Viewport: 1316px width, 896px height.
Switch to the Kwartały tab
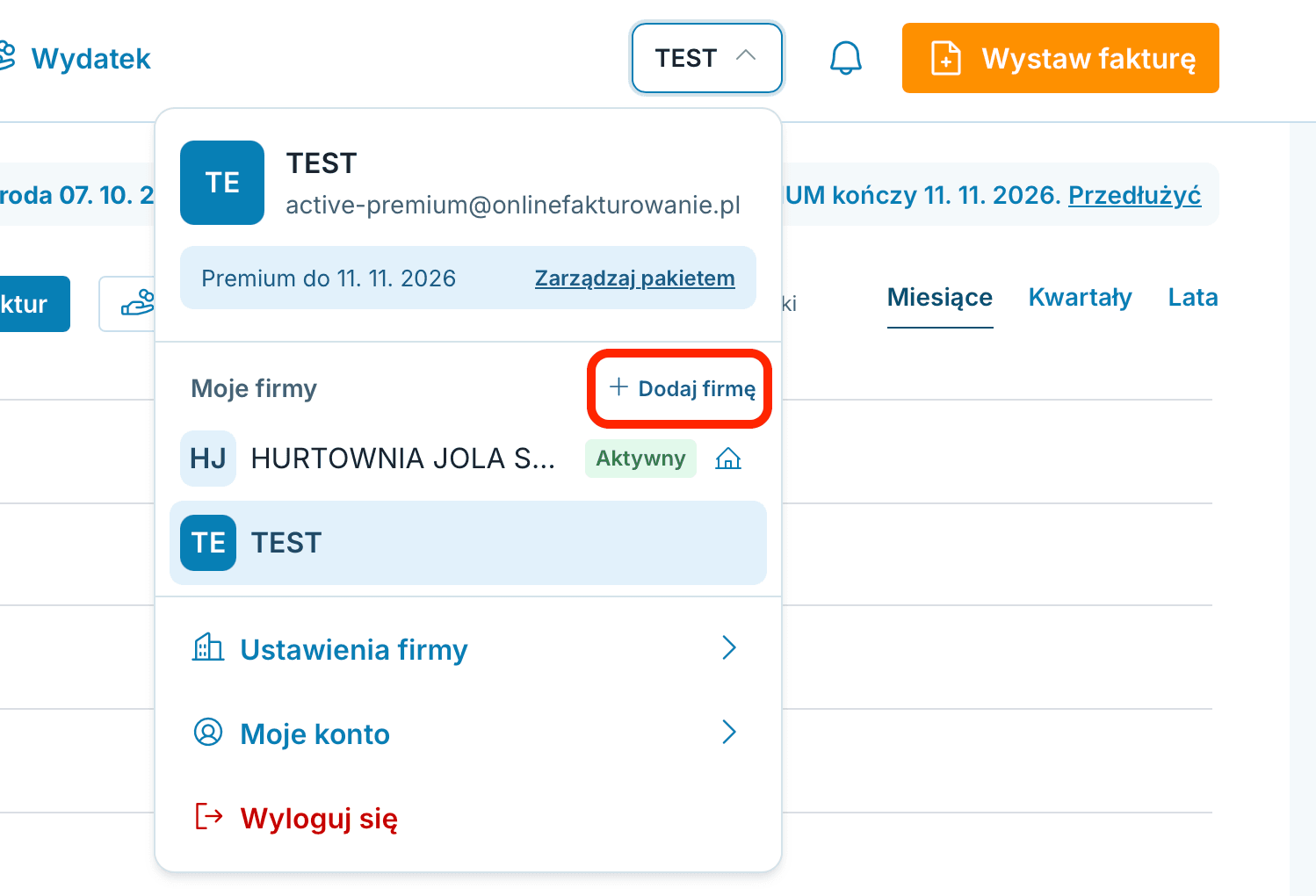1080,298
